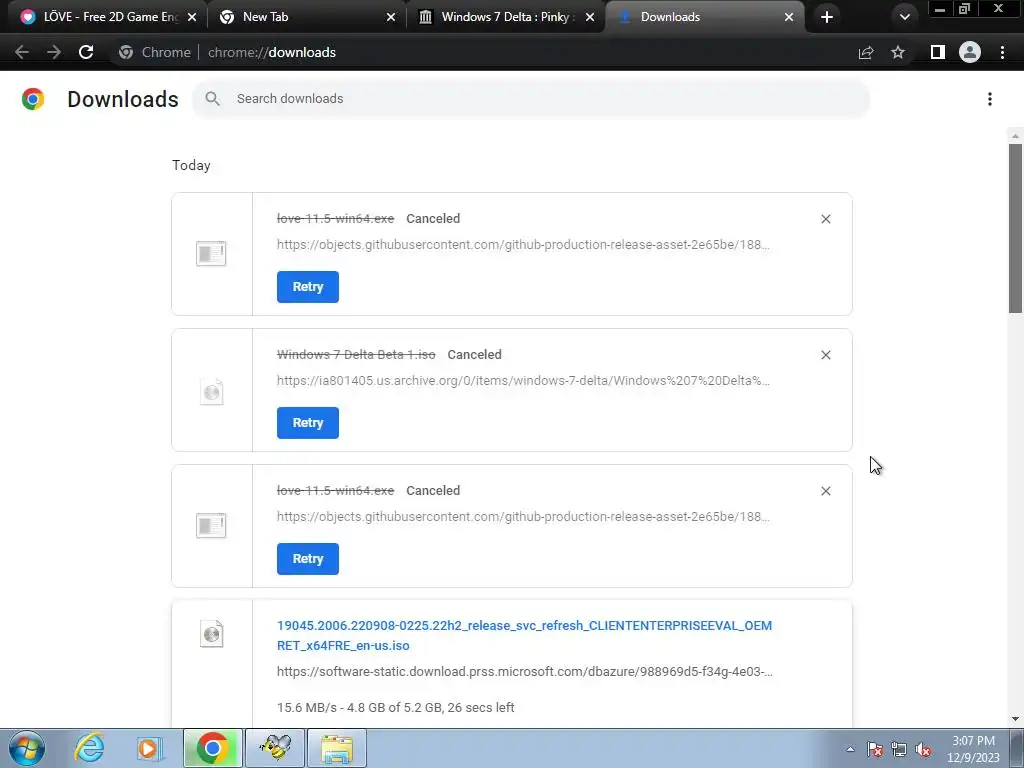
Task: Remove Windows 7 Delta Beta 1.iso from list
Action: click(825, 355)
